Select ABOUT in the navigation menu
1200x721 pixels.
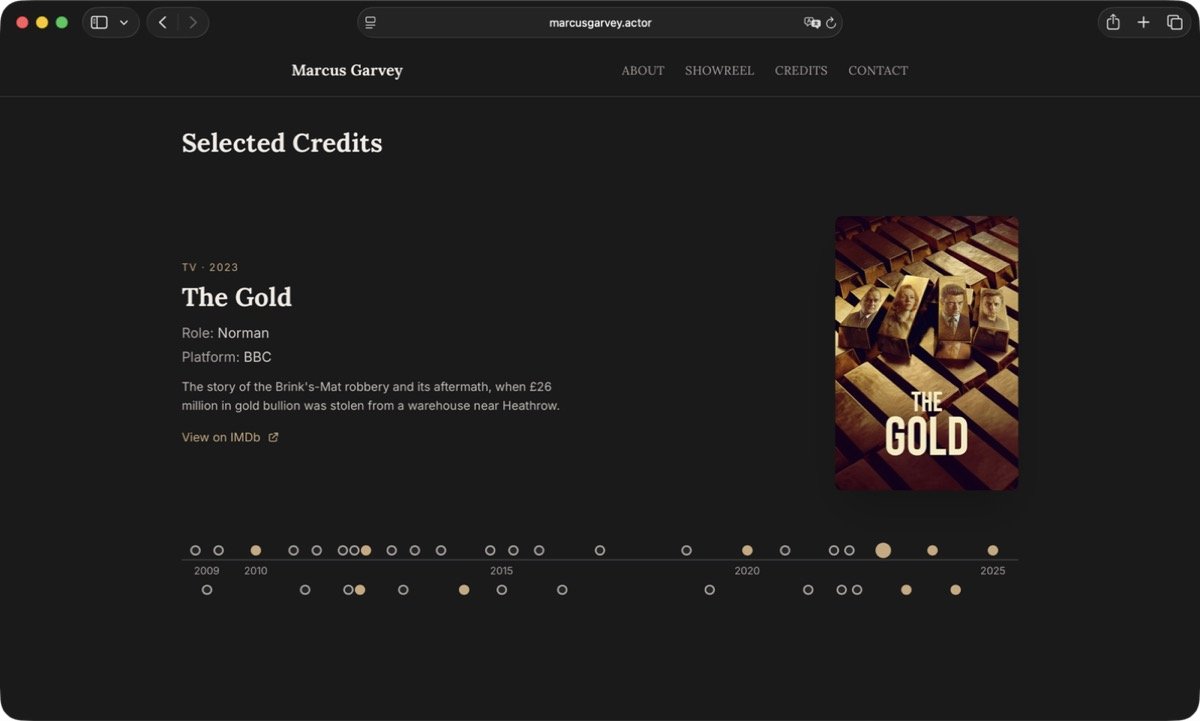tap(642, 70)
